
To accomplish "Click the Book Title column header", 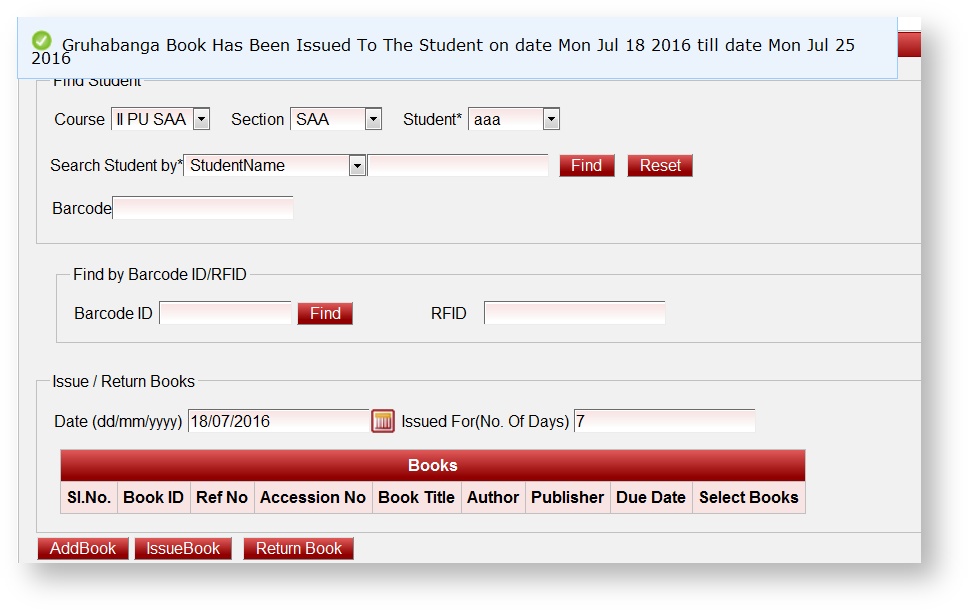I will (416, 497).
